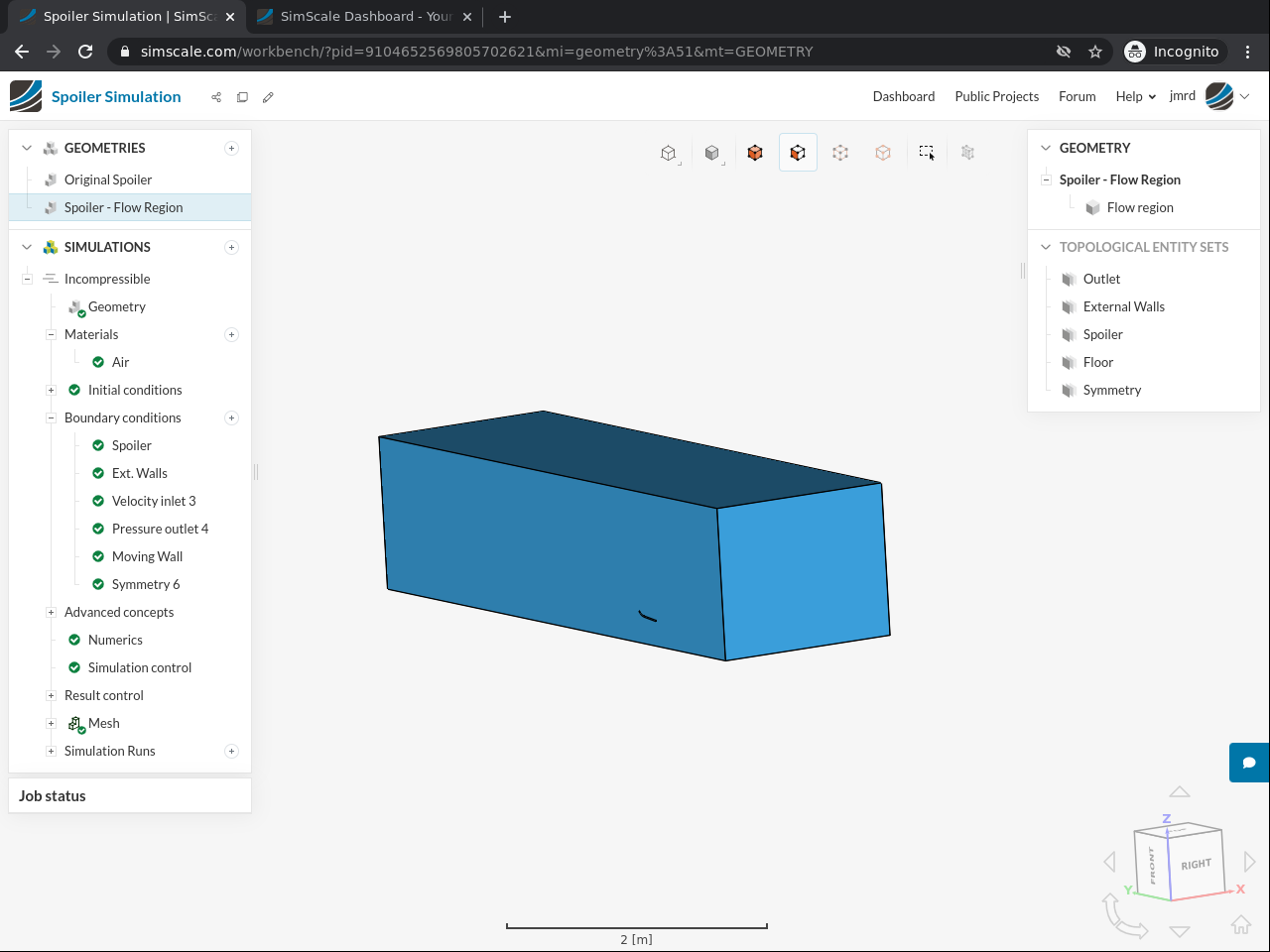Expand the Initial conditions node
The width and height of the screenshot is (1270, 952).
51,390
